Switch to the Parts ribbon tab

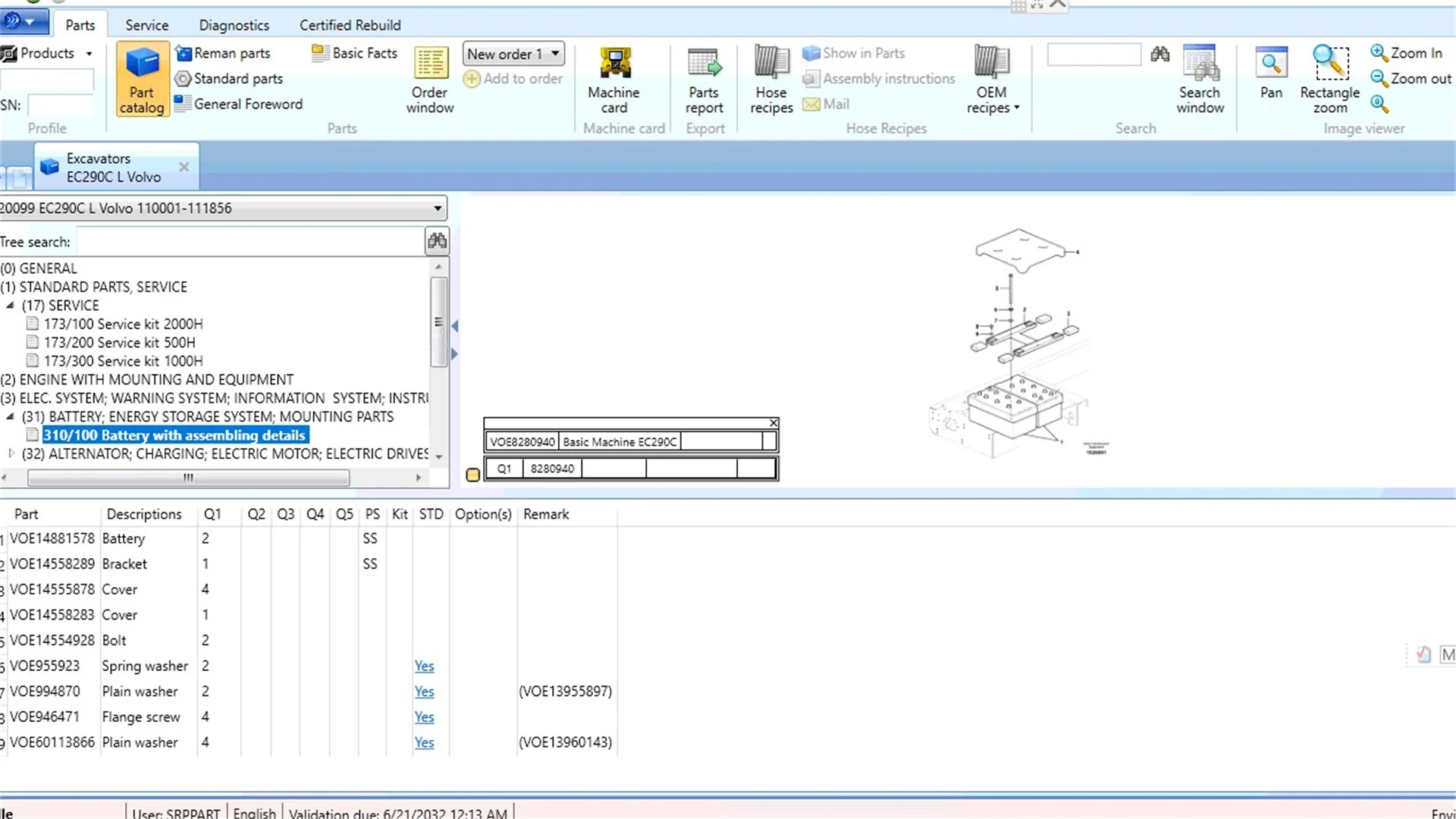tap(80, 25)
